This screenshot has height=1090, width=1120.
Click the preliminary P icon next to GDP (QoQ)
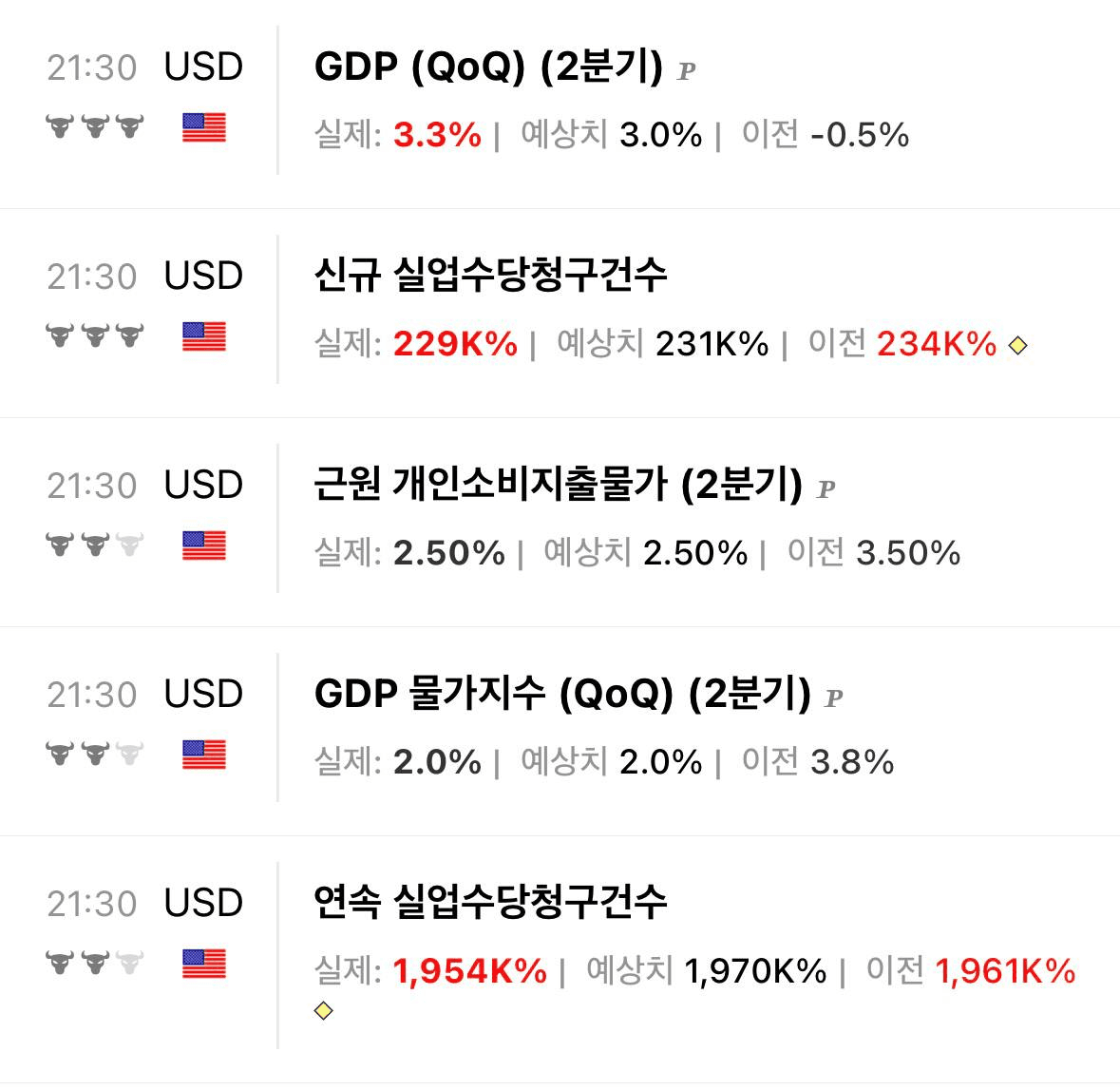coord(687,71)
